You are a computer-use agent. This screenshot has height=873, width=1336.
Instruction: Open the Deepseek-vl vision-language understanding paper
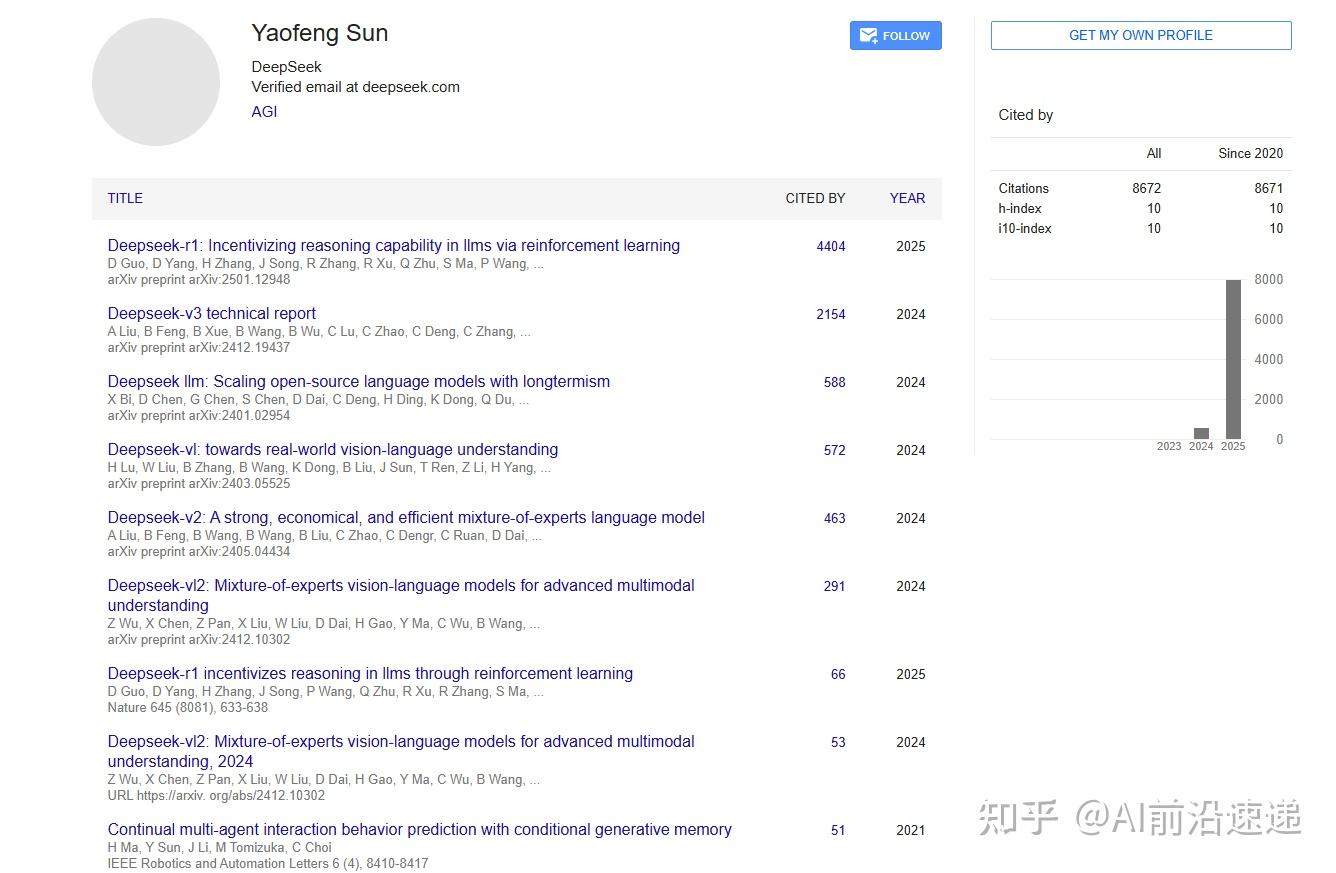tap(332, 449)
